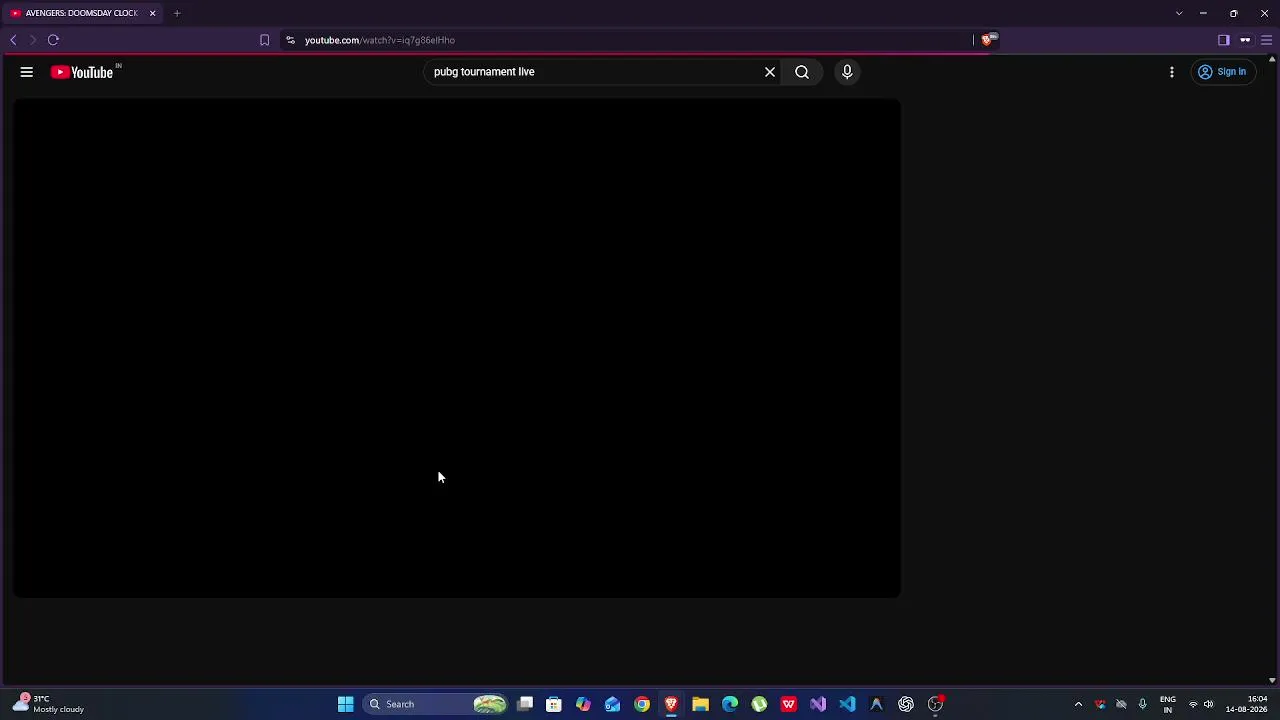Image resolution: width=1280 pixels, height=720 pixels.
Task: Show hidden system tray icons
Action: click(1078, 704)
